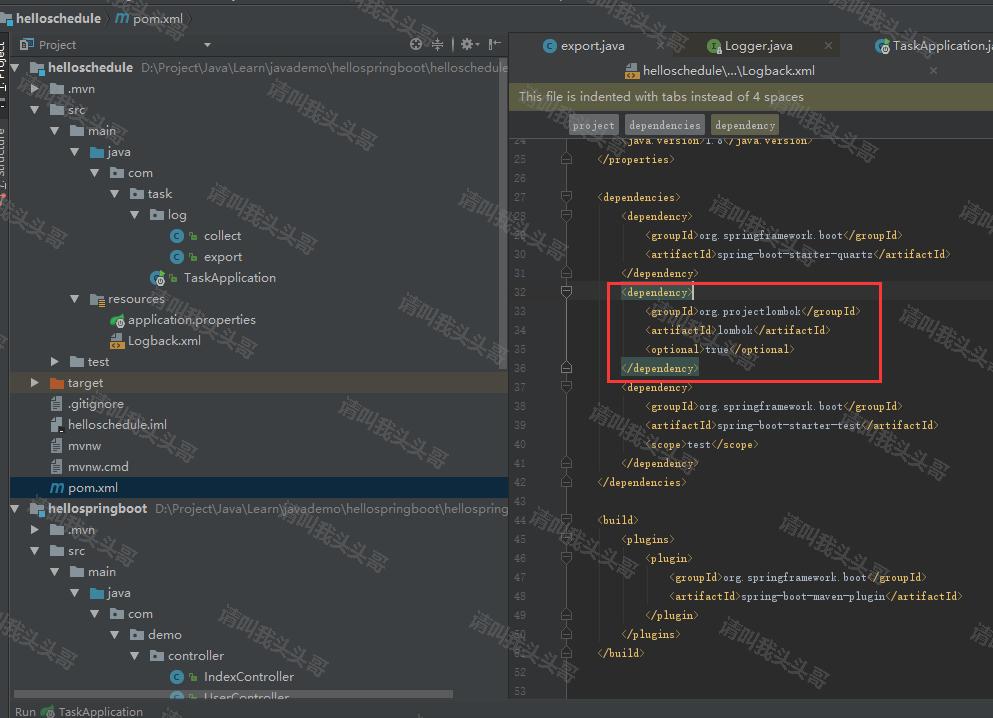This screenshot has height=718, width=993.
Task: Click line number 42 in gutter
Action: (519, 482)
